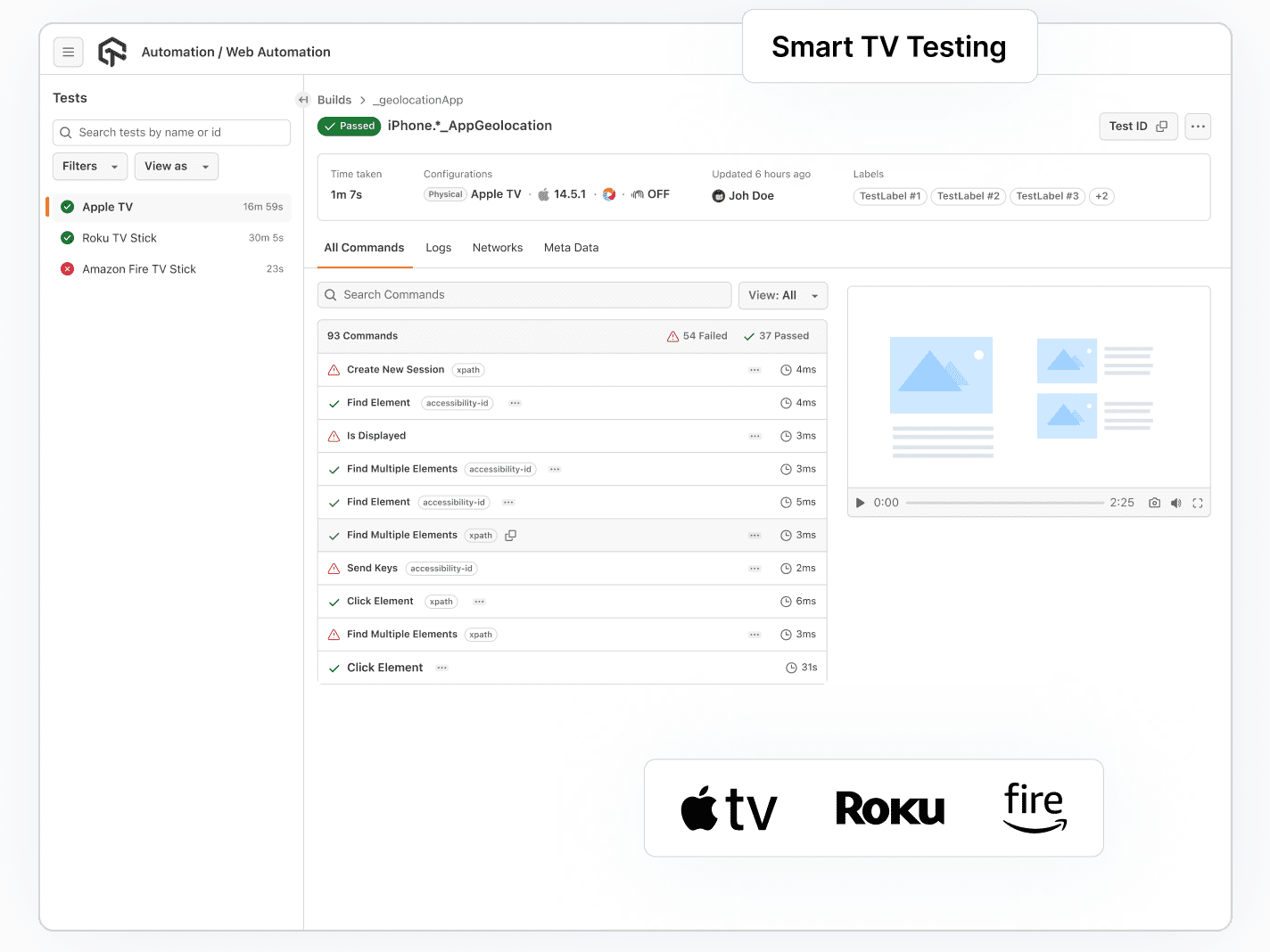Screen dimensions: 1270x952
Task: Open the Filters dropdown
Action: click(x=90, y=167)
